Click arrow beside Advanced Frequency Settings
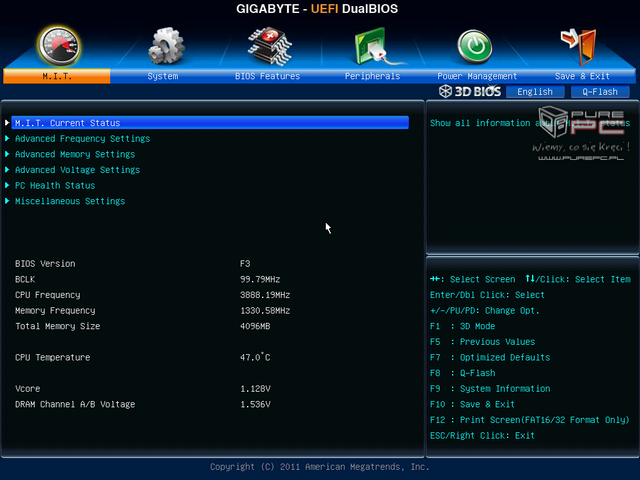This screenshot has height=480, width=640. point(7,138)
